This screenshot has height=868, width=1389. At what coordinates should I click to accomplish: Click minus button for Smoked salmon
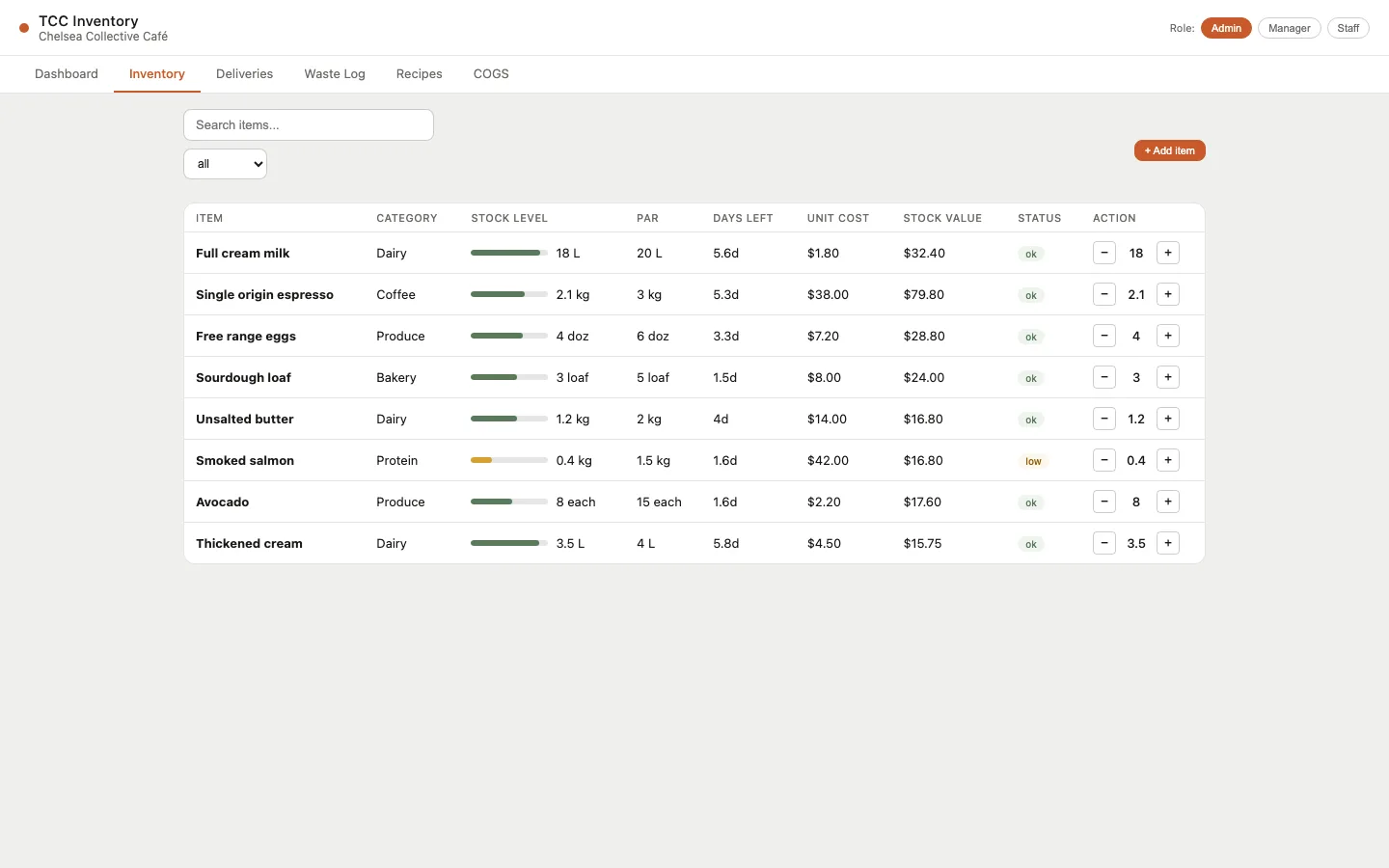click(1104, 460)
